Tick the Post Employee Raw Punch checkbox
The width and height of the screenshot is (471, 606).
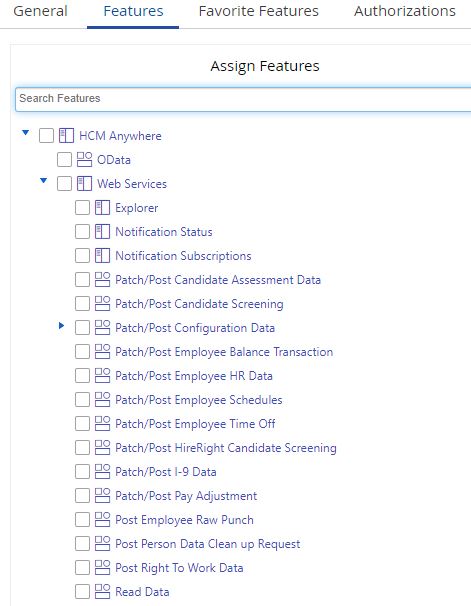[x=82, y=519]
